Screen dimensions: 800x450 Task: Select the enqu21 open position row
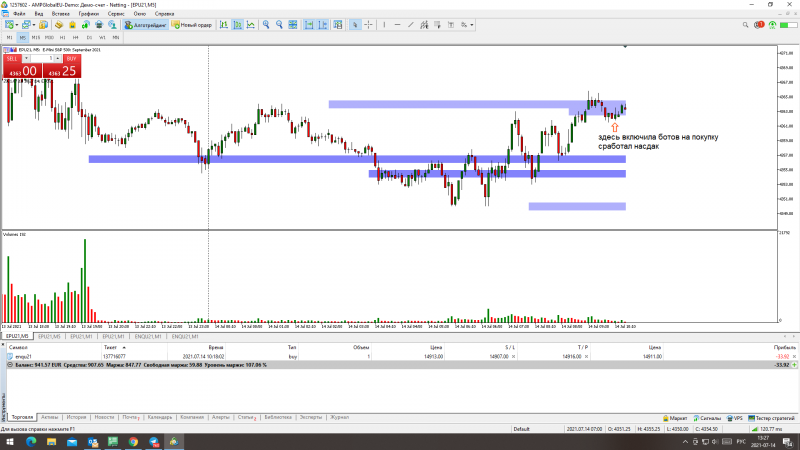point(400,357)
